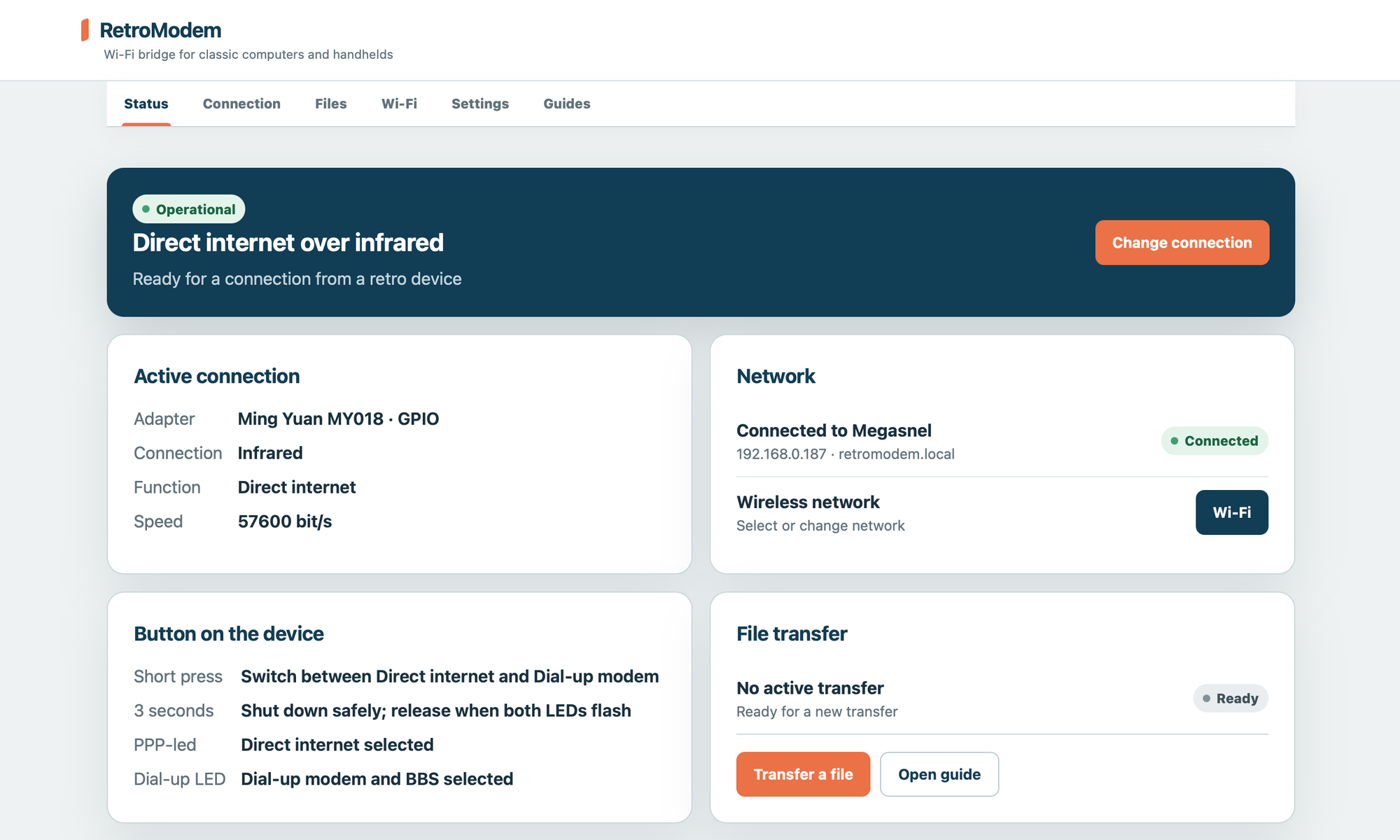The image size is (1400, 840).
Task: Click 'Shut down safely; release when both LEDs flash'
Action: [436, 710]
